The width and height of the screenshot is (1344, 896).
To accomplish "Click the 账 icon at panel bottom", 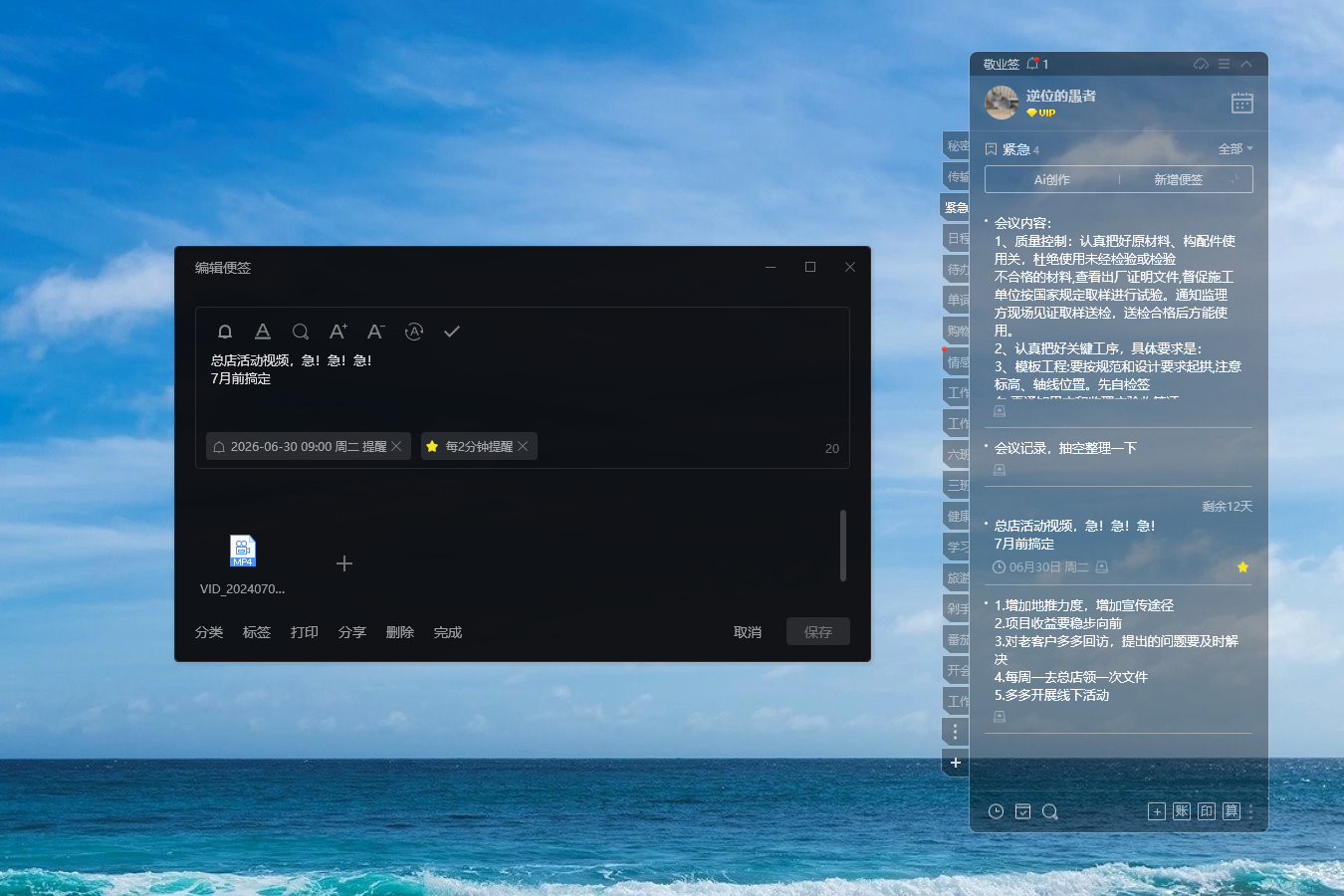I will pos(1182,811).
